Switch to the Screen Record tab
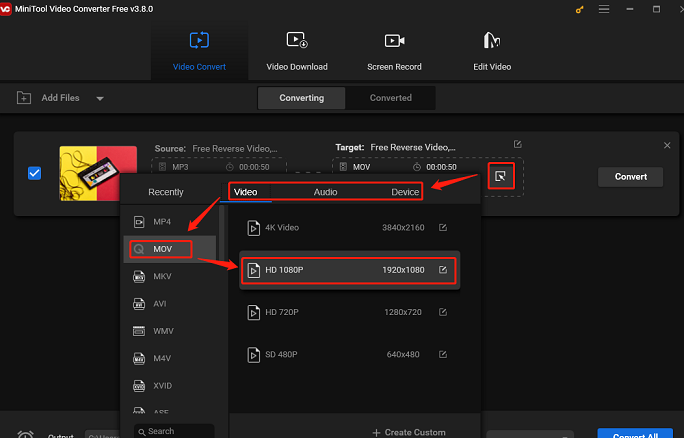 click(x=394, y=51)
